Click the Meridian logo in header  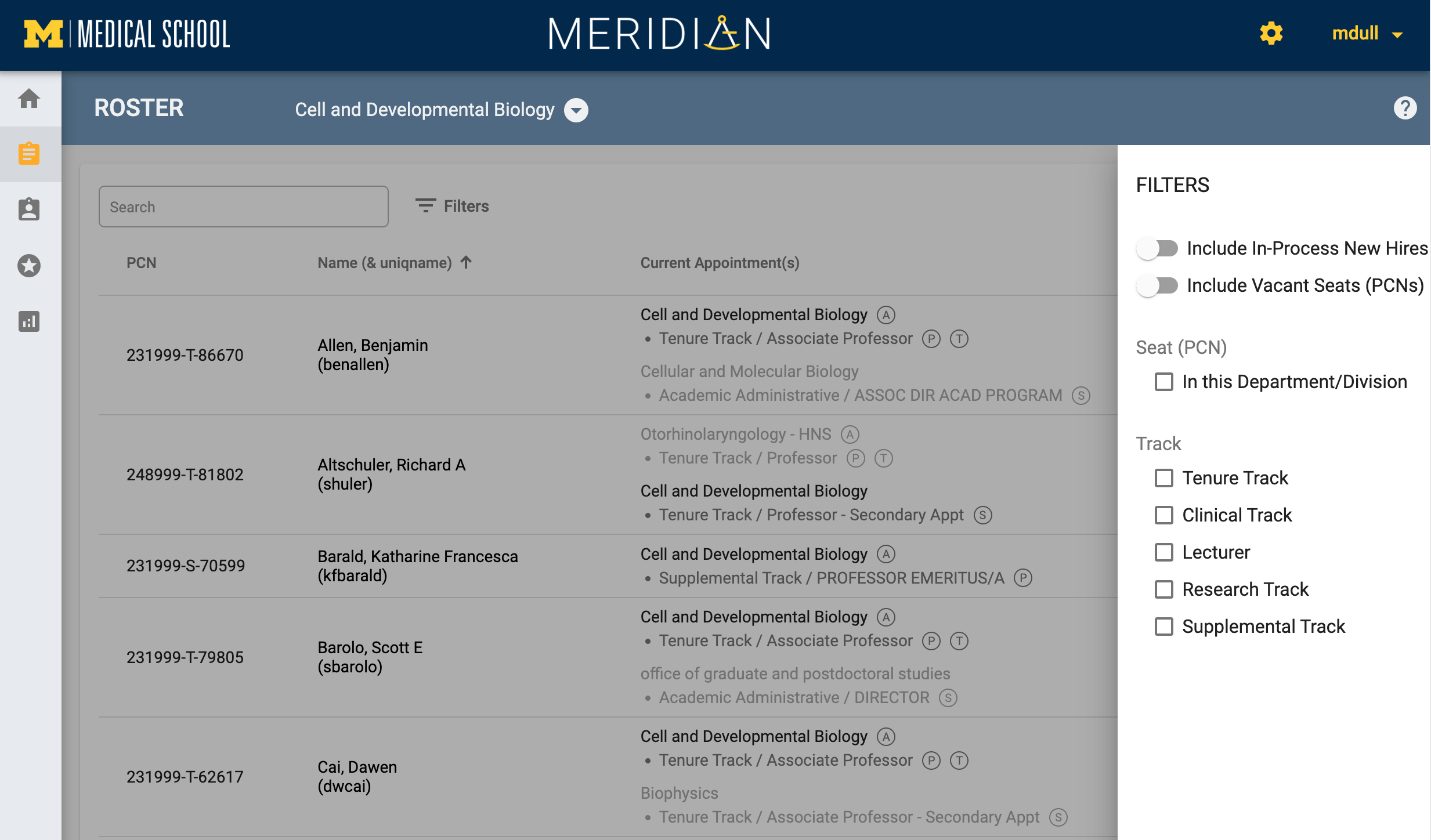click(660, 34)
